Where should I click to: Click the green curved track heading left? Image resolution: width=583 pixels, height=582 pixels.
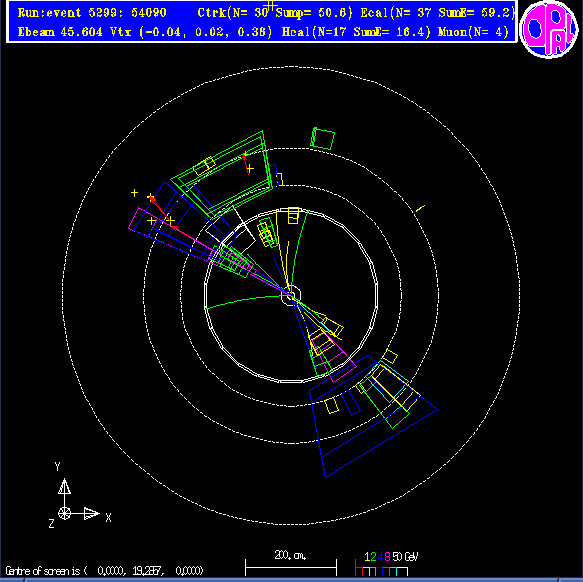click(243, 301)
